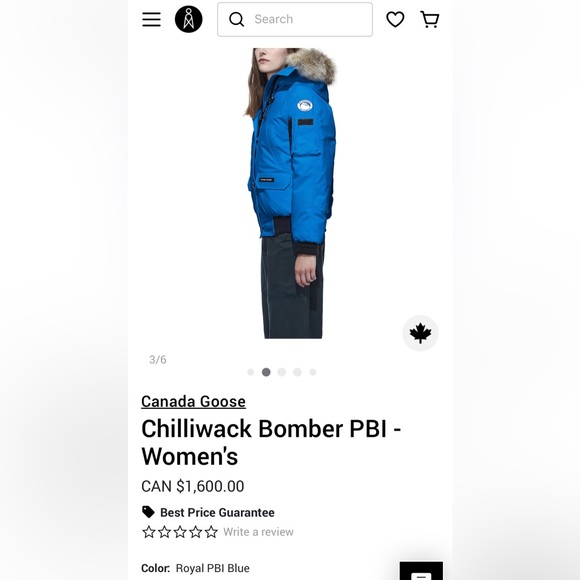Open the shopping cart icon
Image resolution: width=580 pixels, height=580 pixels.
pos(430,19)
